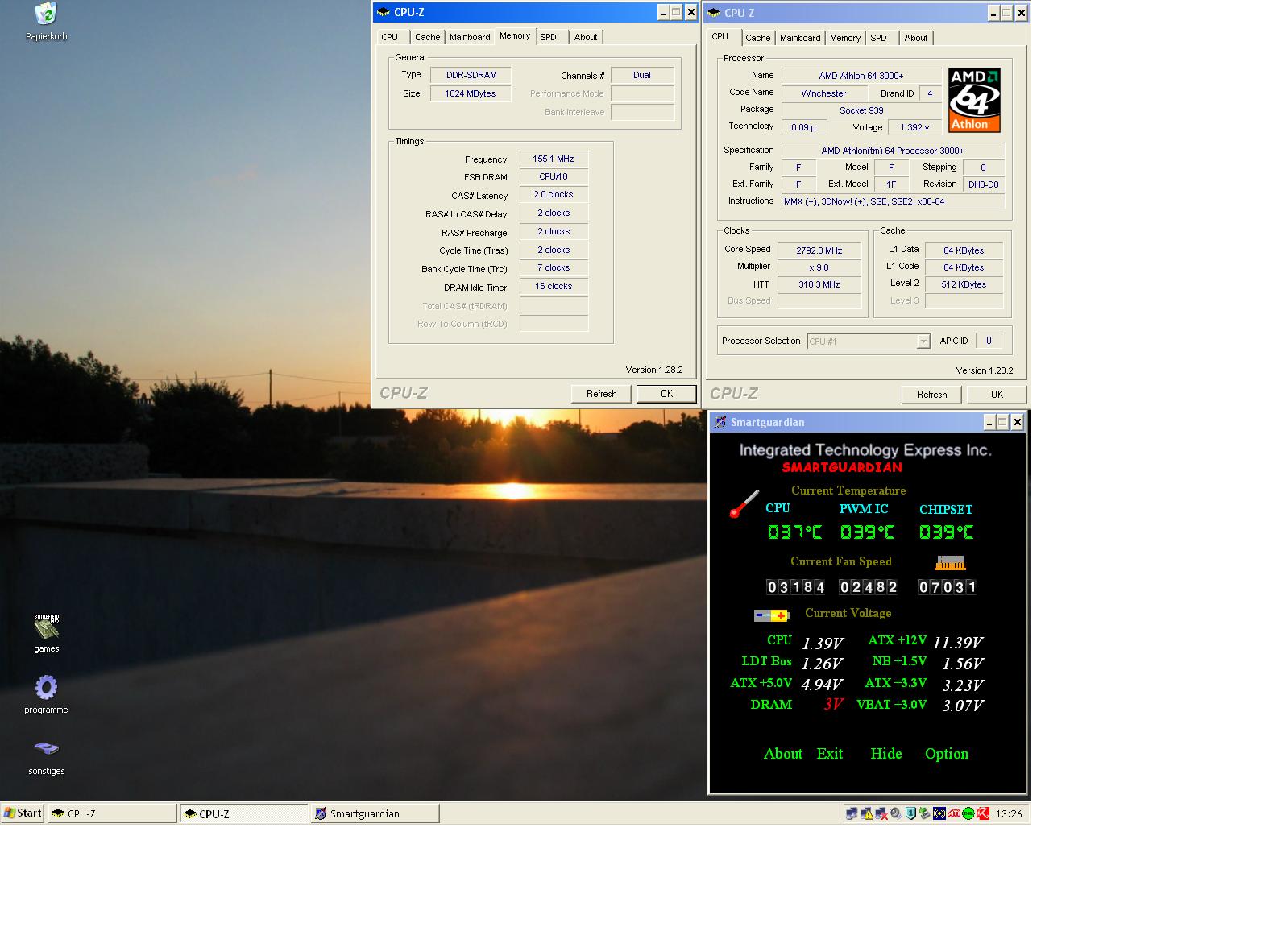Select the Mainboard tab in the left CPU-Z window
Viewport: 1269px width, 952px height.
[x=470, y=37]
